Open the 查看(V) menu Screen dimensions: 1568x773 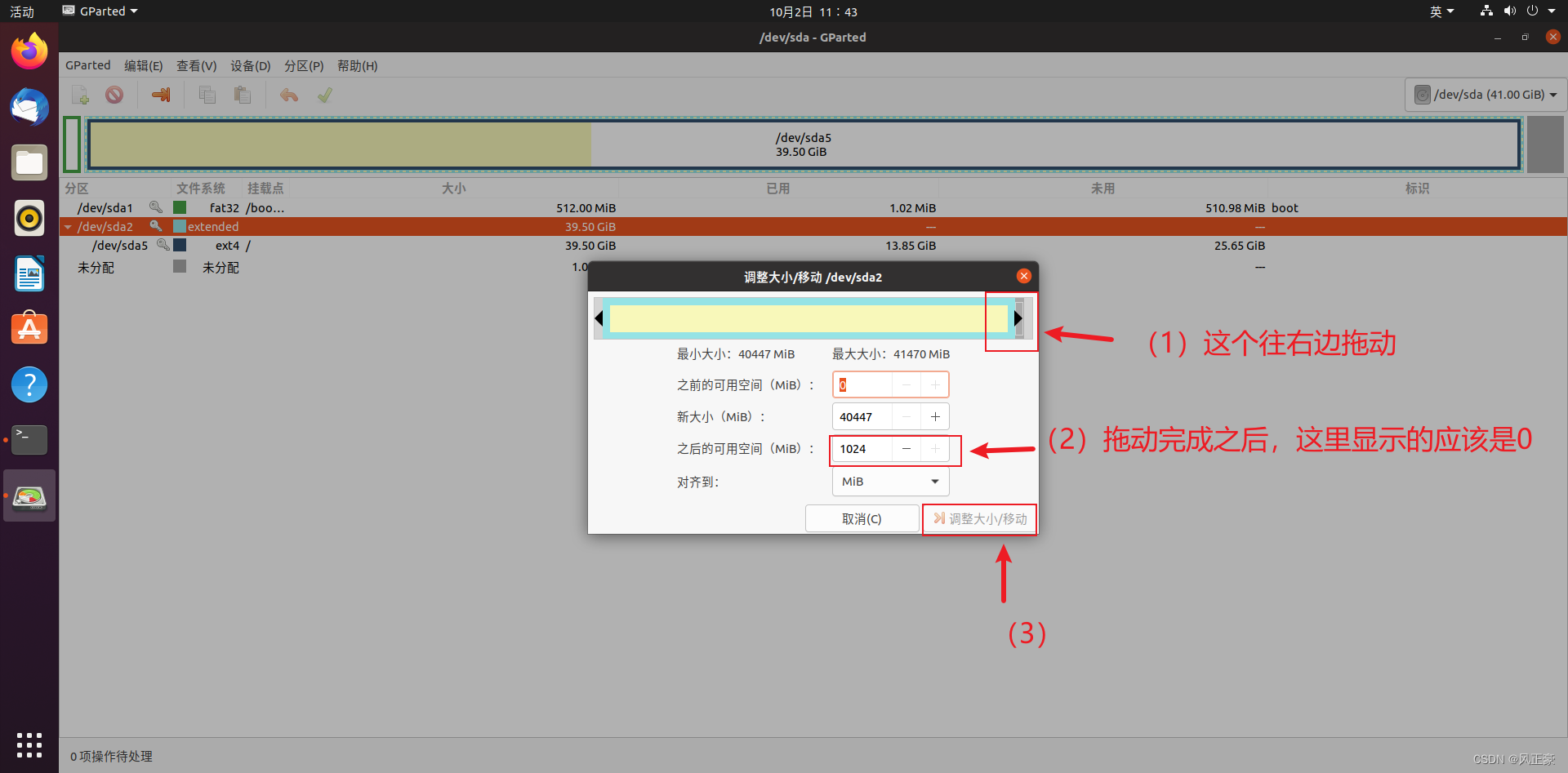pyautogui.click(x=197, y=65)
